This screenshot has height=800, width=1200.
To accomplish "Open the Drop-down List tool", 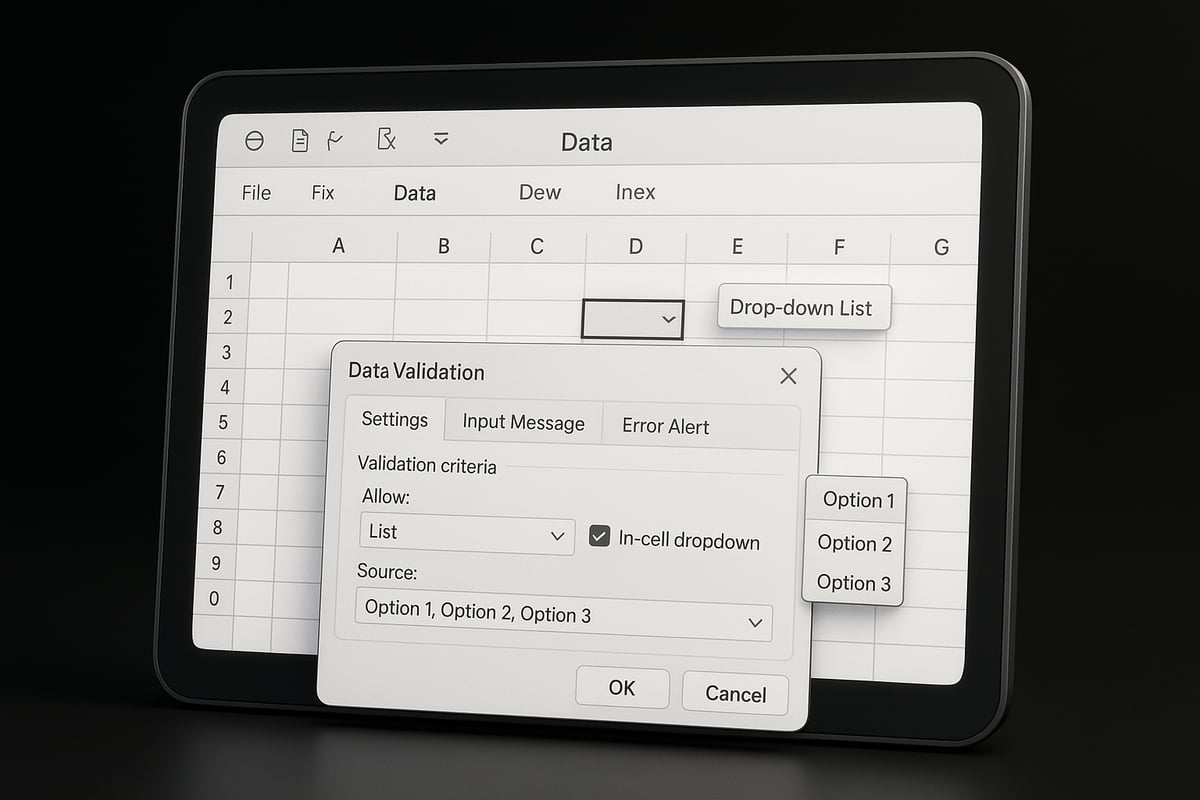I will [803, 307].
